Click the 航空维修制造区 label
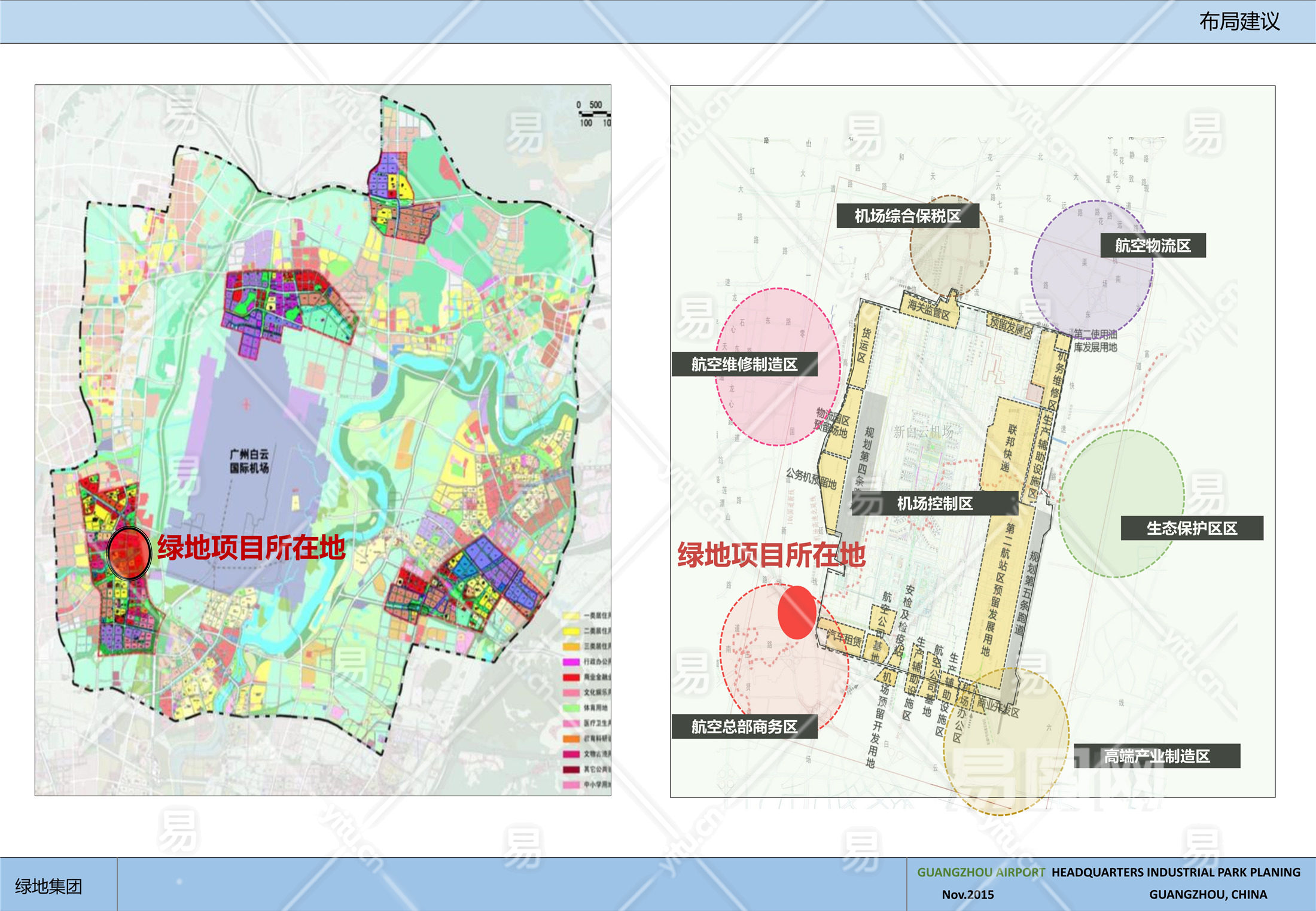Screen dimensions: 1316x911 [744, 364]
